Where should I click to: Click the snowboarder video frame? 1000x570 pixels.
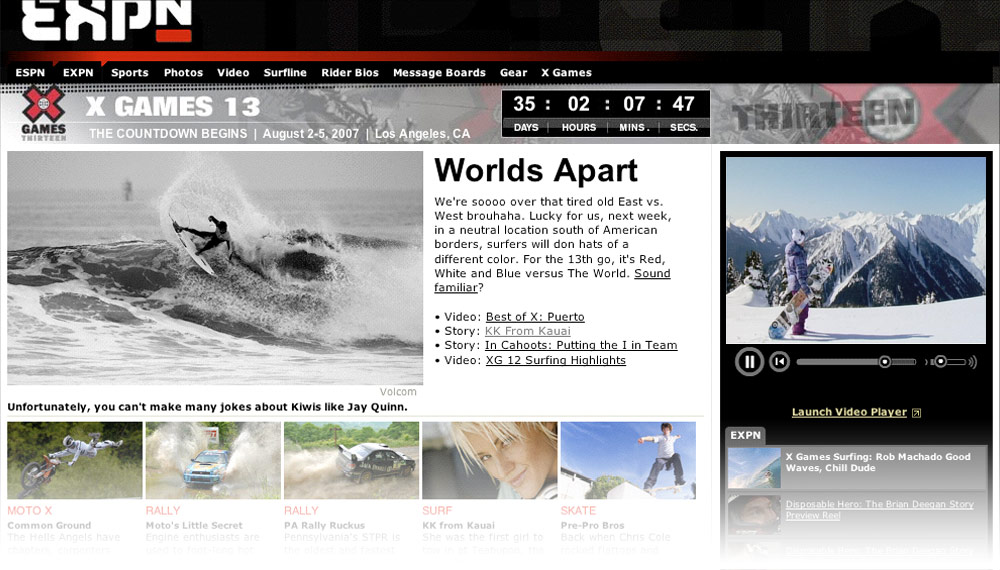(855, 251)
